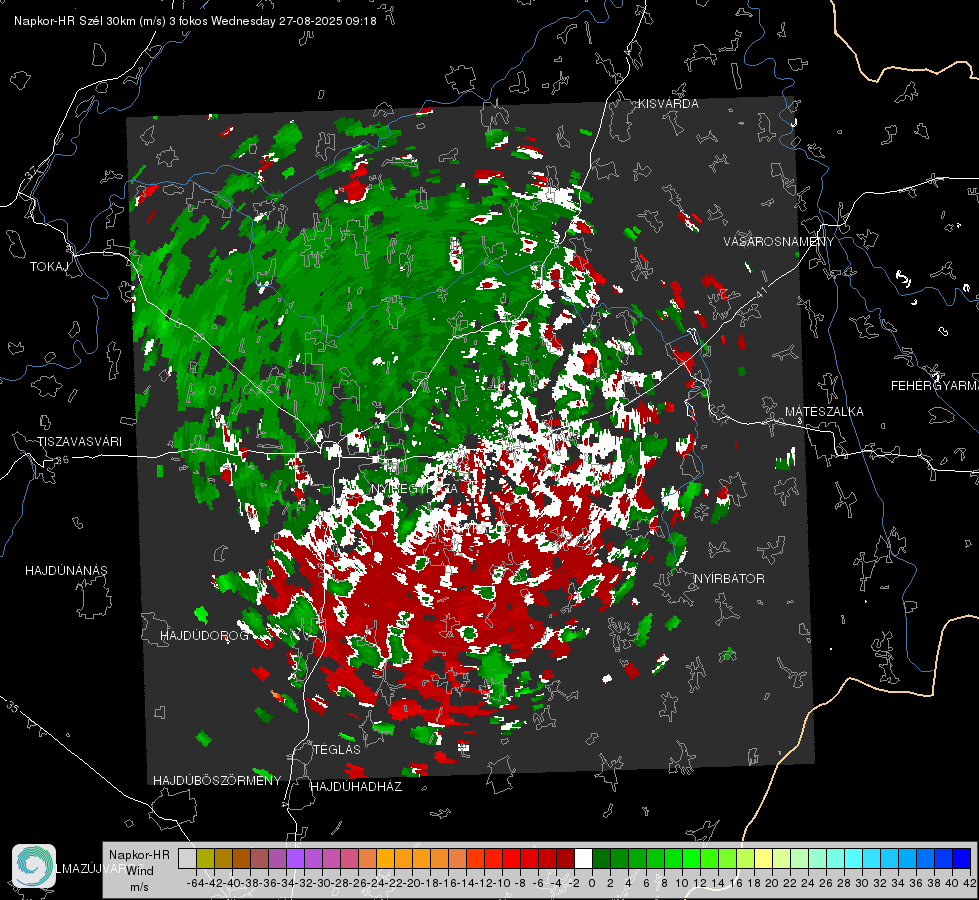
Task: Click the KISVÁRDA town label
Action: click(x=668, y=104)
